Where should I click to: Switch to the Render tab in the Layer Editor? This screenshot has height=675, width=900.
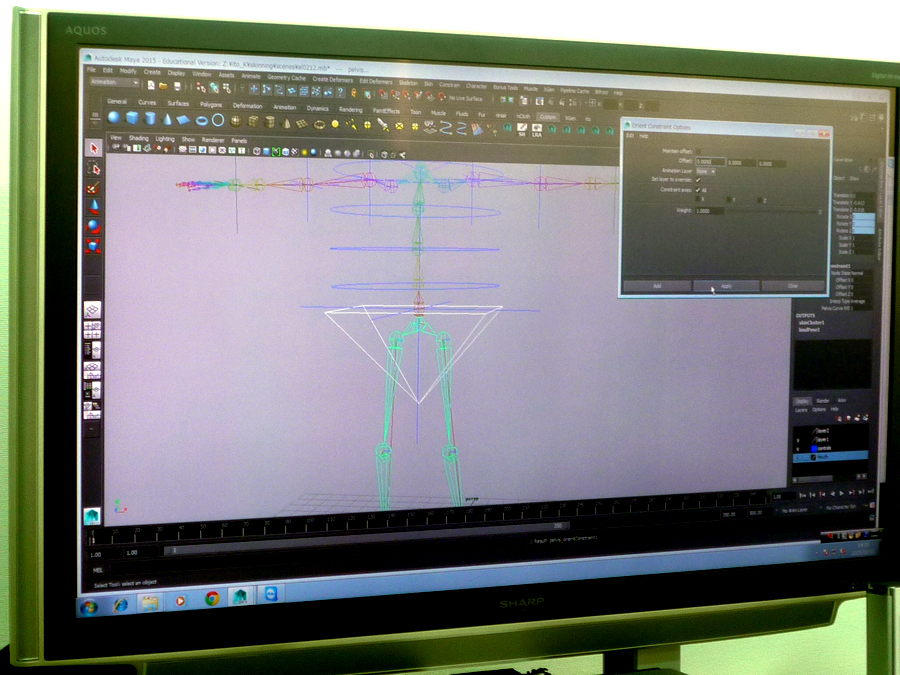pyautogui.click(x=823, y=401)
